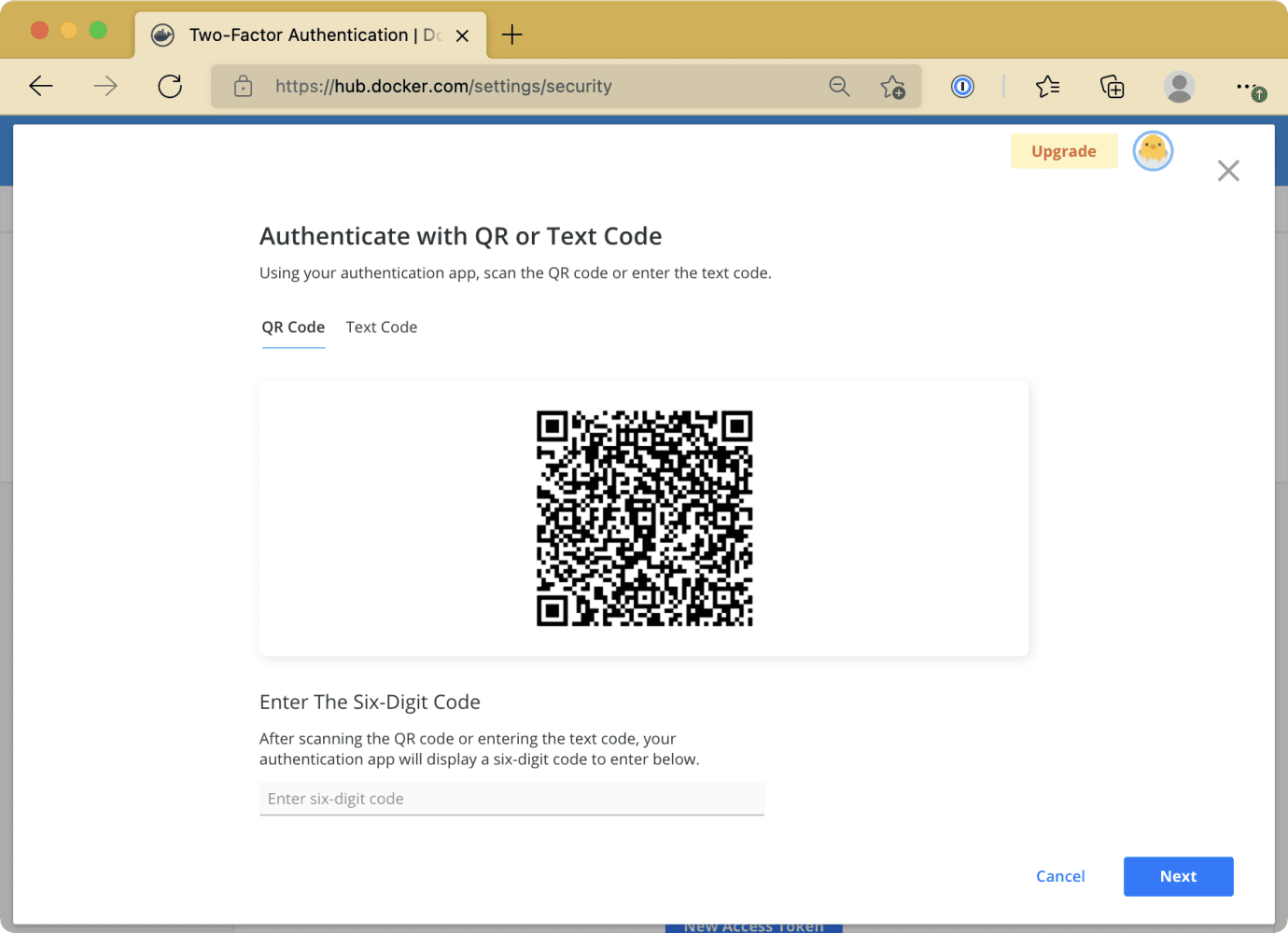Click the Upgrade button
1288x933 pixels.
tap(1064, 151)
